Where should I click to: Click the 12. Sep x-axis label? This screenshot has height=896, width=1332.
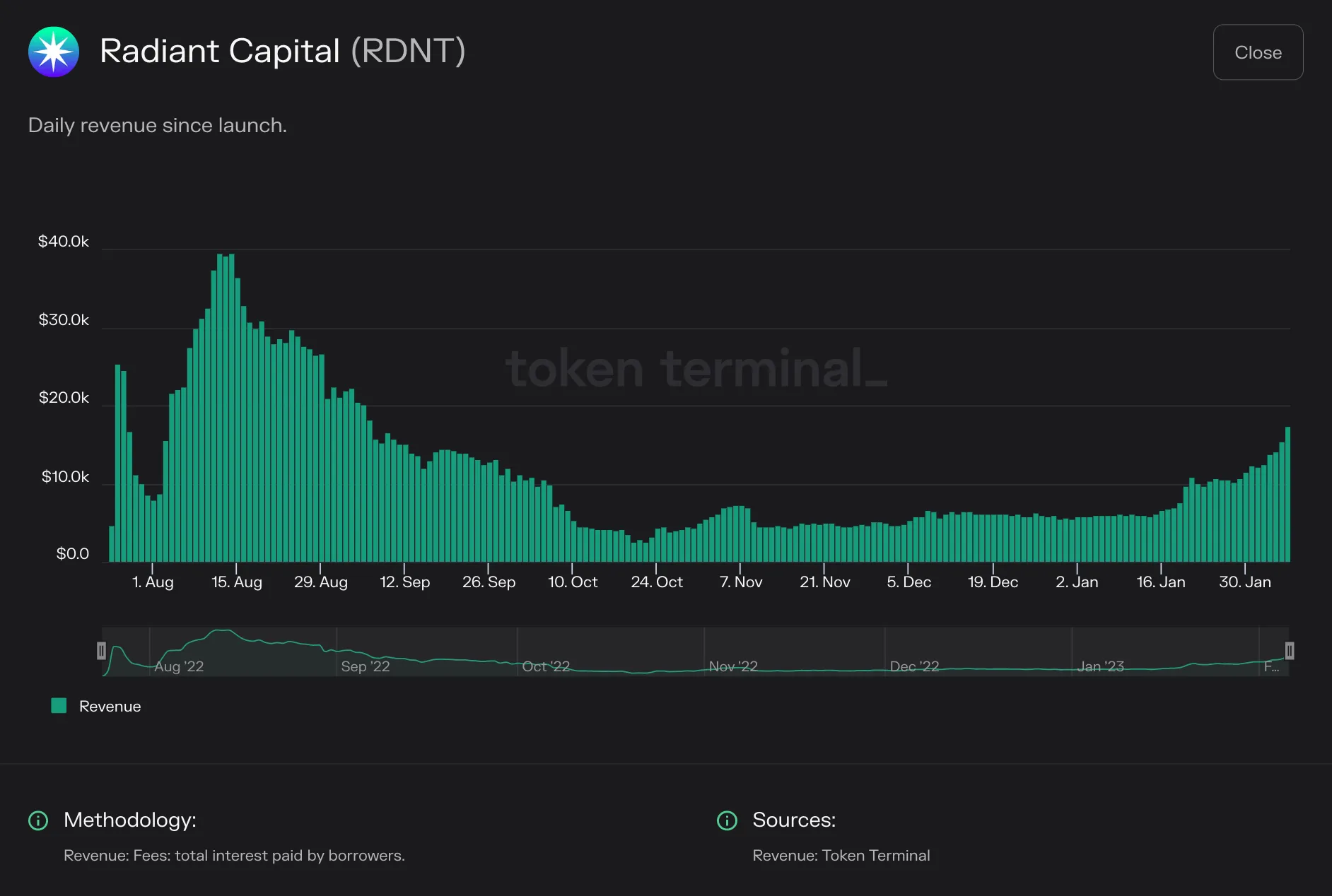click(x=405, y=582)
